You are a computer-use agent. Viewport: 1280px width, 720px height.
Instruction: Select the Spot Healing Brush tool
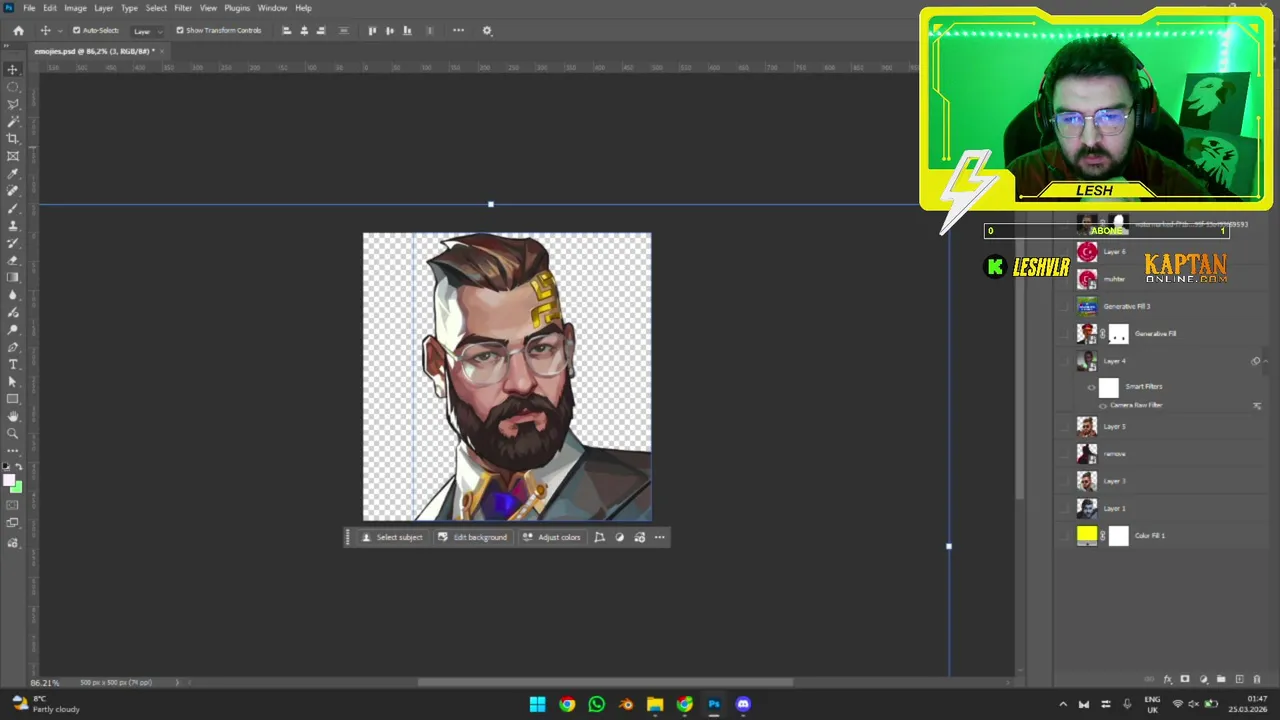(13, 191)
